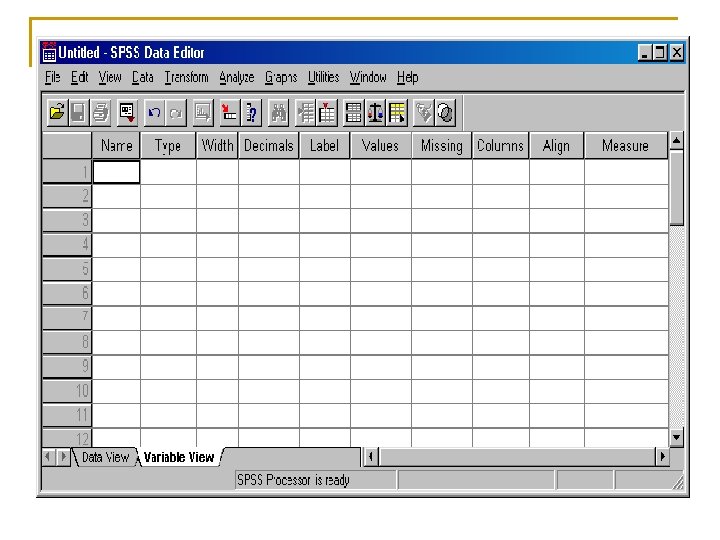Open the Help menu

(408, 78)
